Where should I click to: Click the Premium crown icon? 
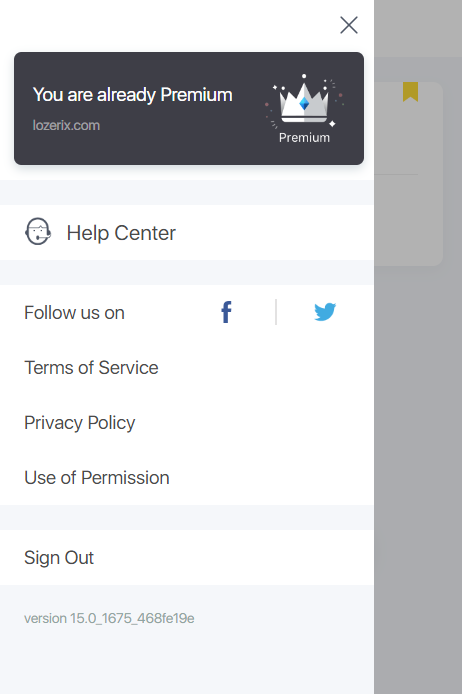click(304, 103)
